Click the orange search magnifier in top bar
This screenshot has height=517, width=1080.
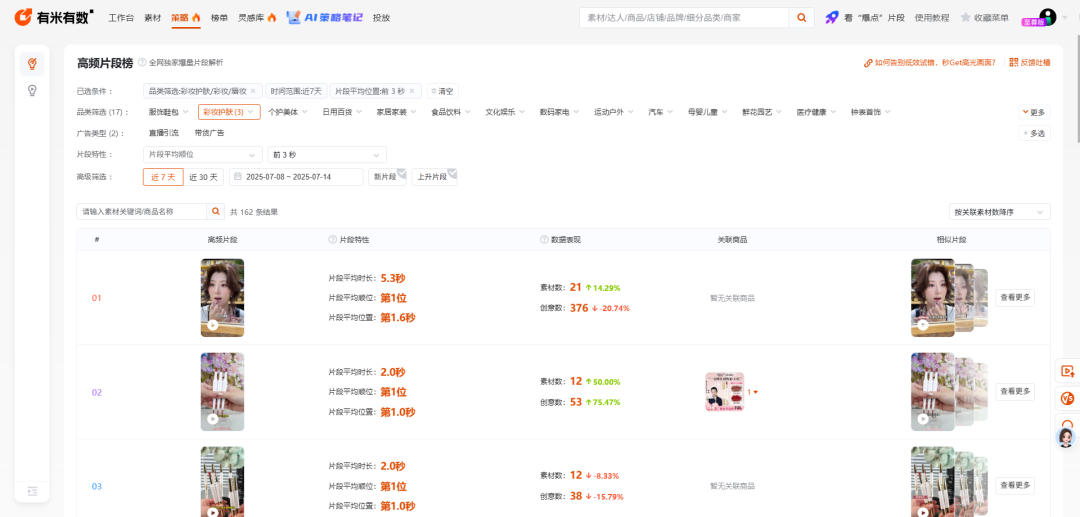coord(802,18)
